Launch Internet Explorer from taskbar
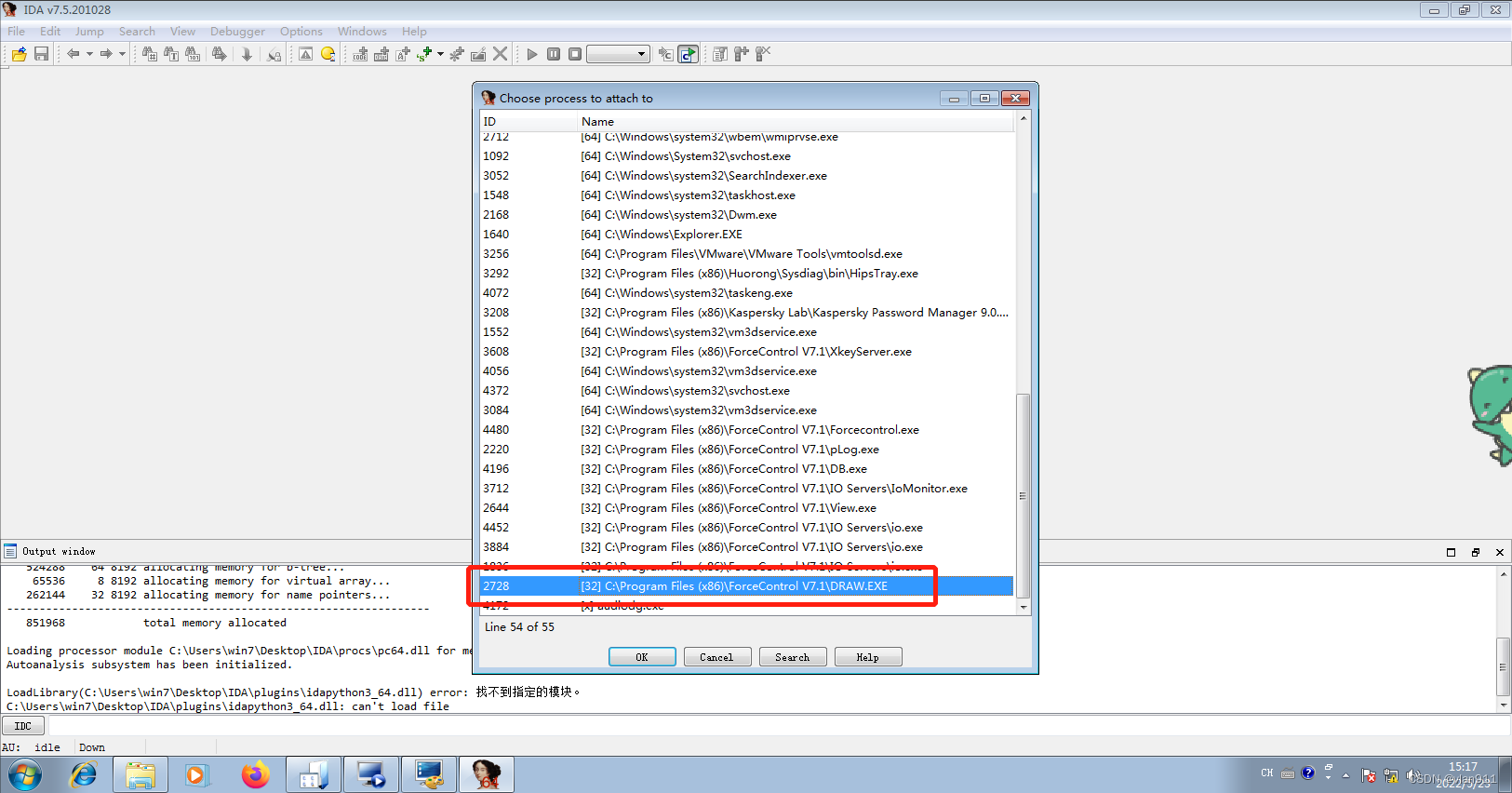Screen dimensions: 1512x793 [84, 774]
